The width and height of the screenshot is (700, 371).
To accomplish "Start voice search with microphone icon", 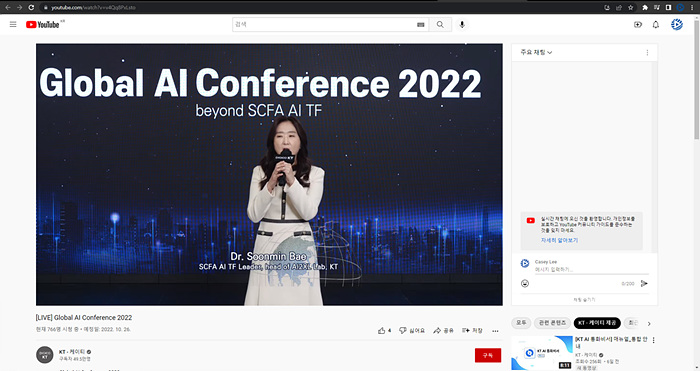I will coord(462,25).
